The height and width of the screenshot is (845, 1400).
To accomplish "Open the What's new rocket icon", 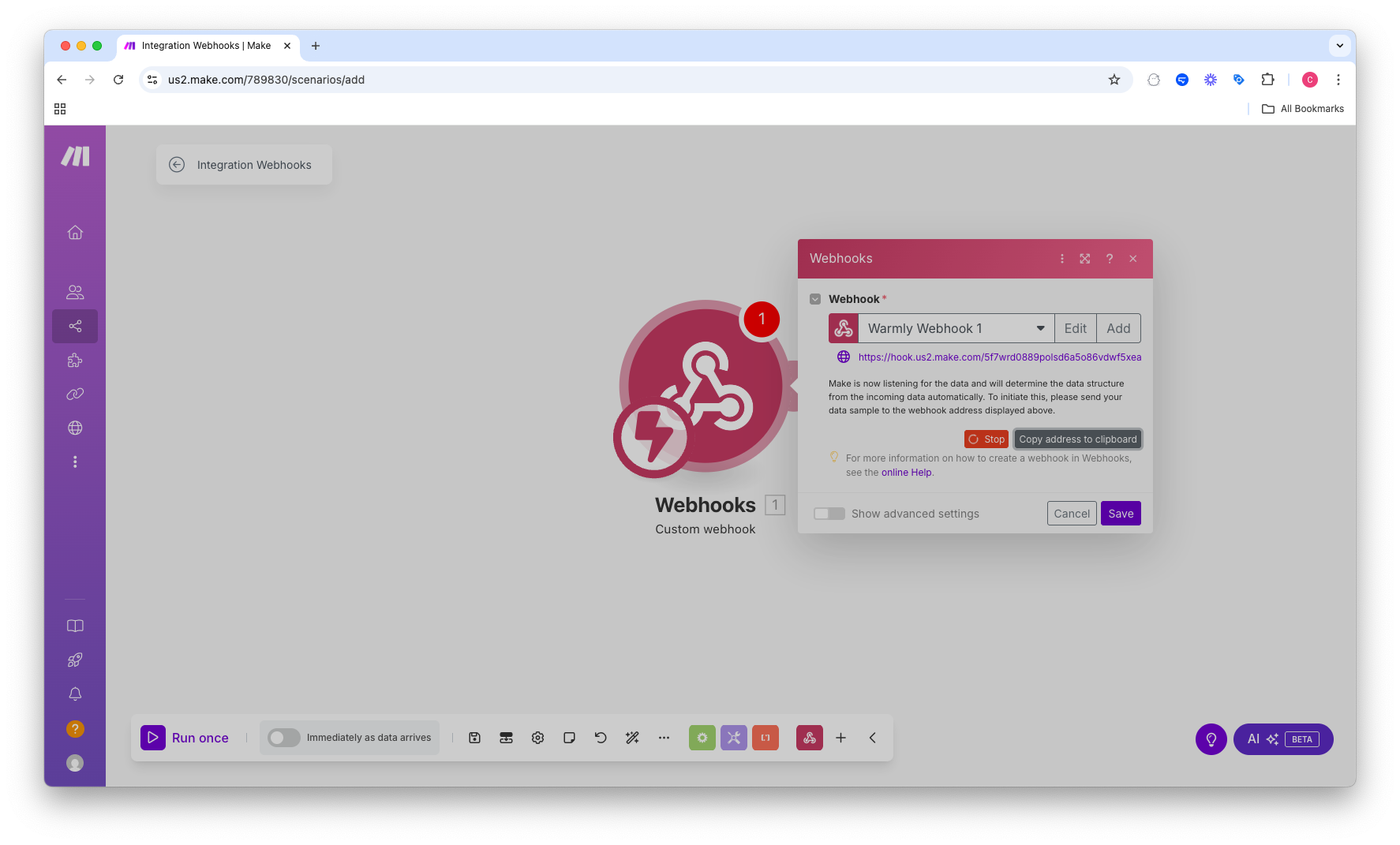I will (x=75, y=660).
